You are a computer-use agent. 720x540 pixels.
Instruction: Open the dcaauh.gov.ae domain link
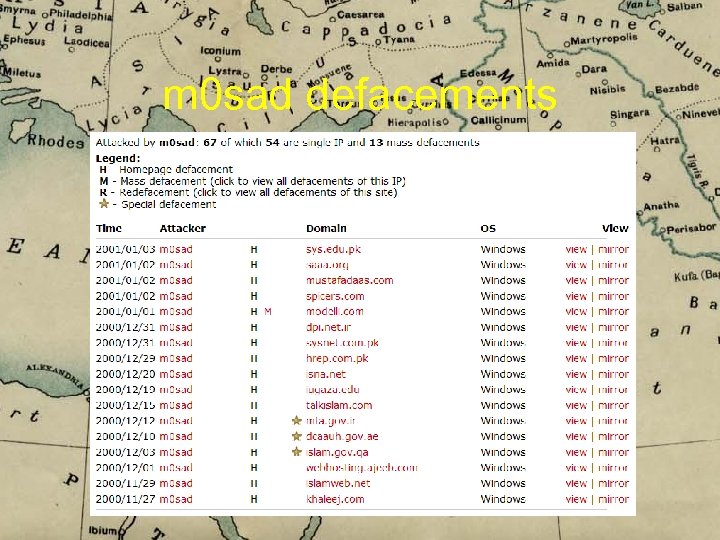(342, 436)
